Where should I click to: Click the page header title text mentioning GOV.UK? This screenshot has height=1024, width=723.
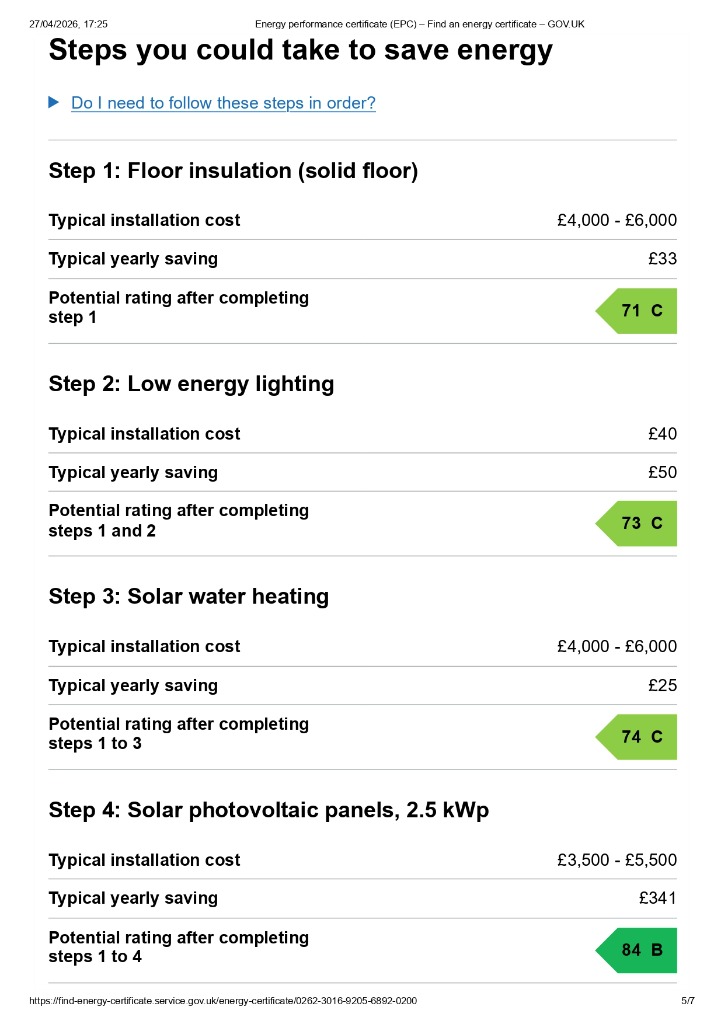[x=419, y=24]
